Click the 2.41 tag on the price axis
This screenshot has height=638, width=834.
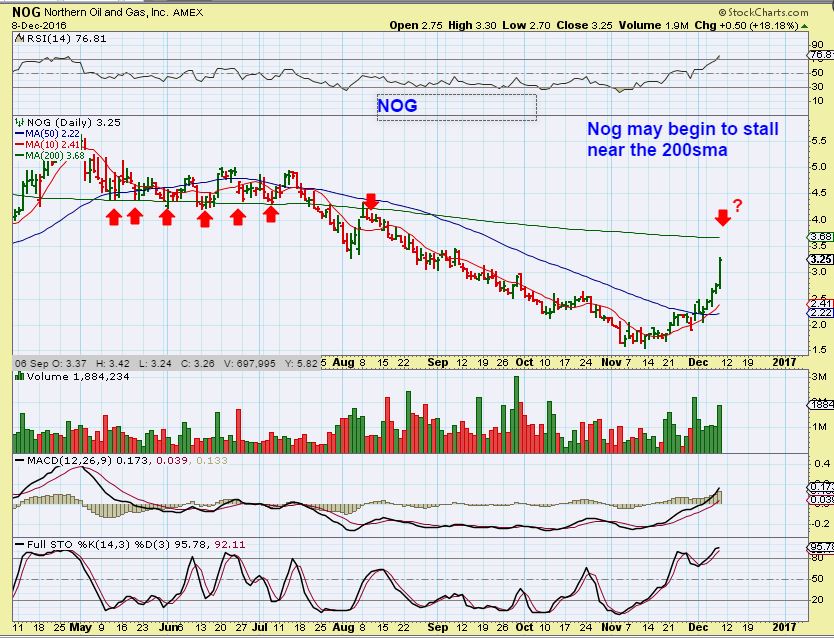point(820,304)
